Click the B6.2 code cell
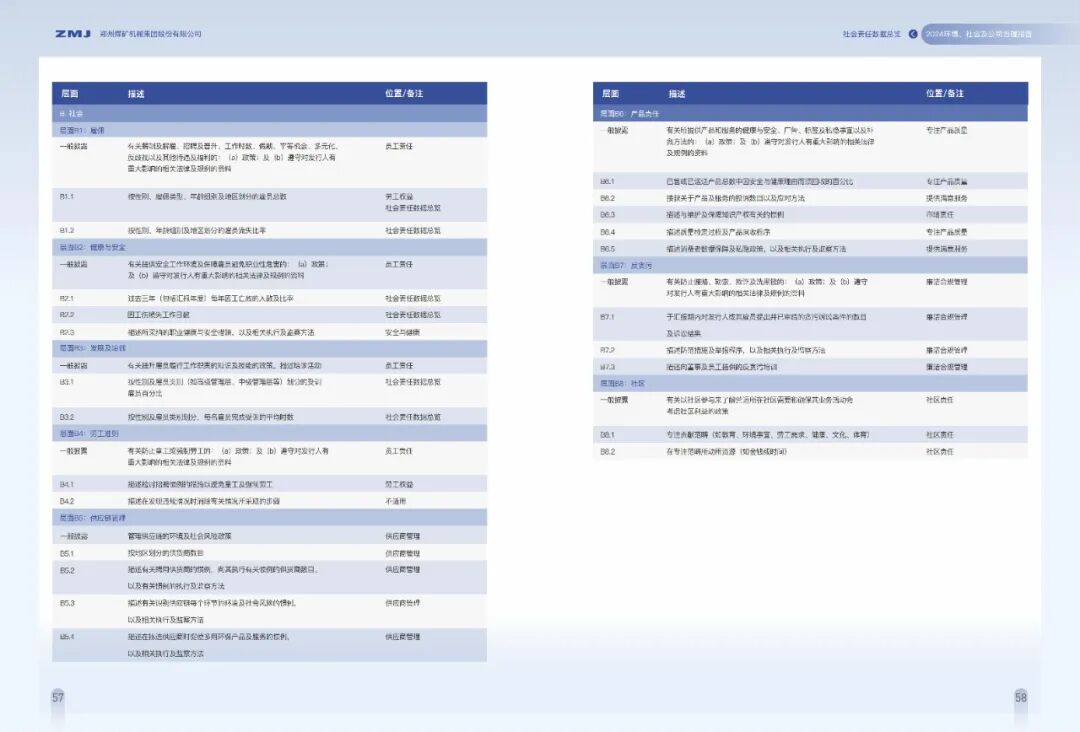Screen dimensions: 1080x732 click(608, 198)
